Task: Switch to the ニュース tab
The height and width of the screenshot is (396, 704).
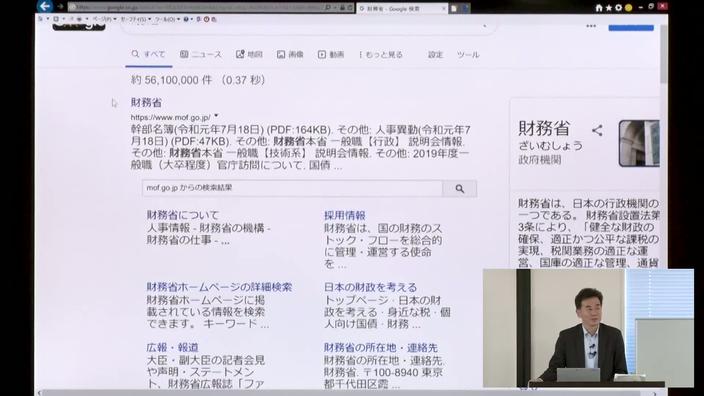Action: 201,54
